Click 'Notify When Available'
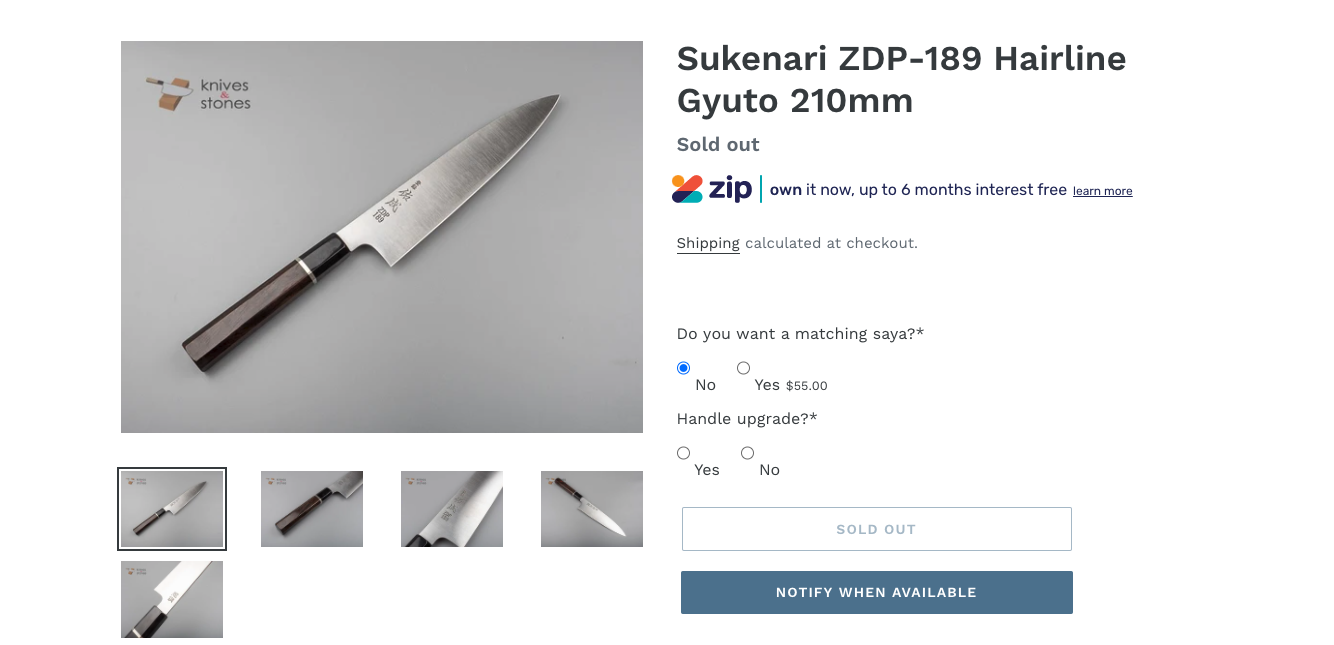The height and width of the screenshot is (645, 1334). point(876,592)
